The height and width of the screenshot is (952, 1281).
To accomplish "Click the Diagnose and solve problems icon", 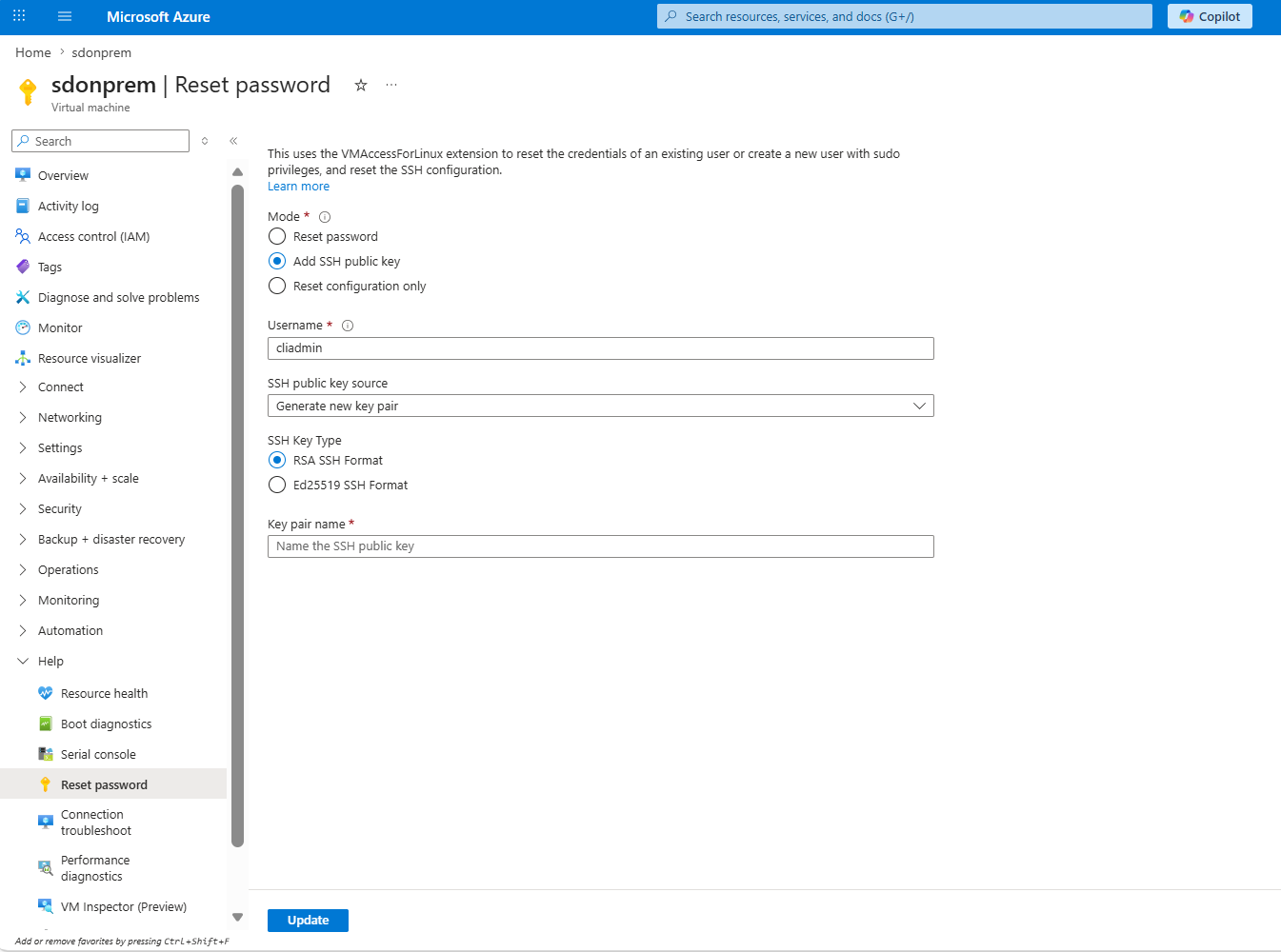I will point(23,297).
